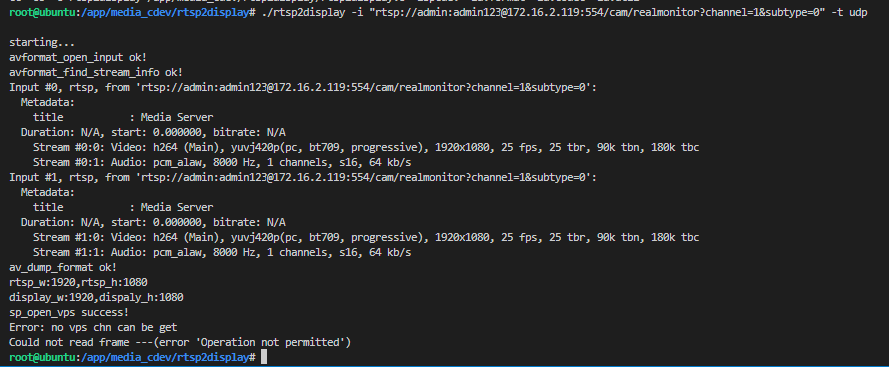
Task: Click the "display_w:1920,dispaly_h:1080" output line
Action: (x=96, y=297)
